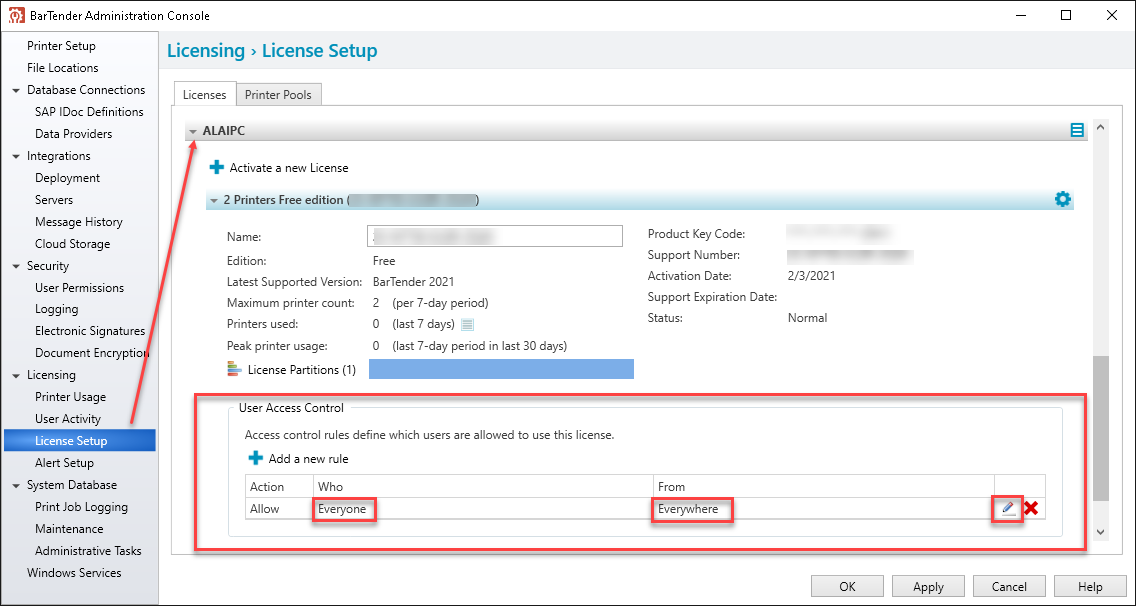Image resolution: width=1136 pixels, height=606 pixels.
Task: Open Help with the Help button
Action: click(1090, 586)
